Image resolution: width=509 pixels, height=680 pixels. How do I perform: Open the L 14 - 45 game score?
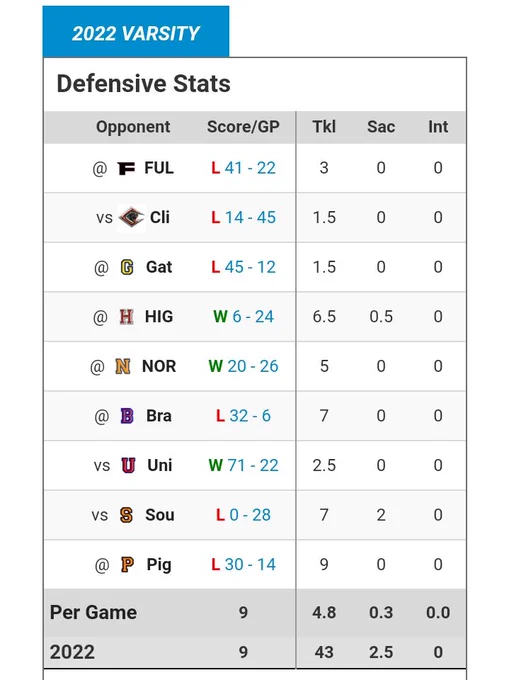pos(243,217)
